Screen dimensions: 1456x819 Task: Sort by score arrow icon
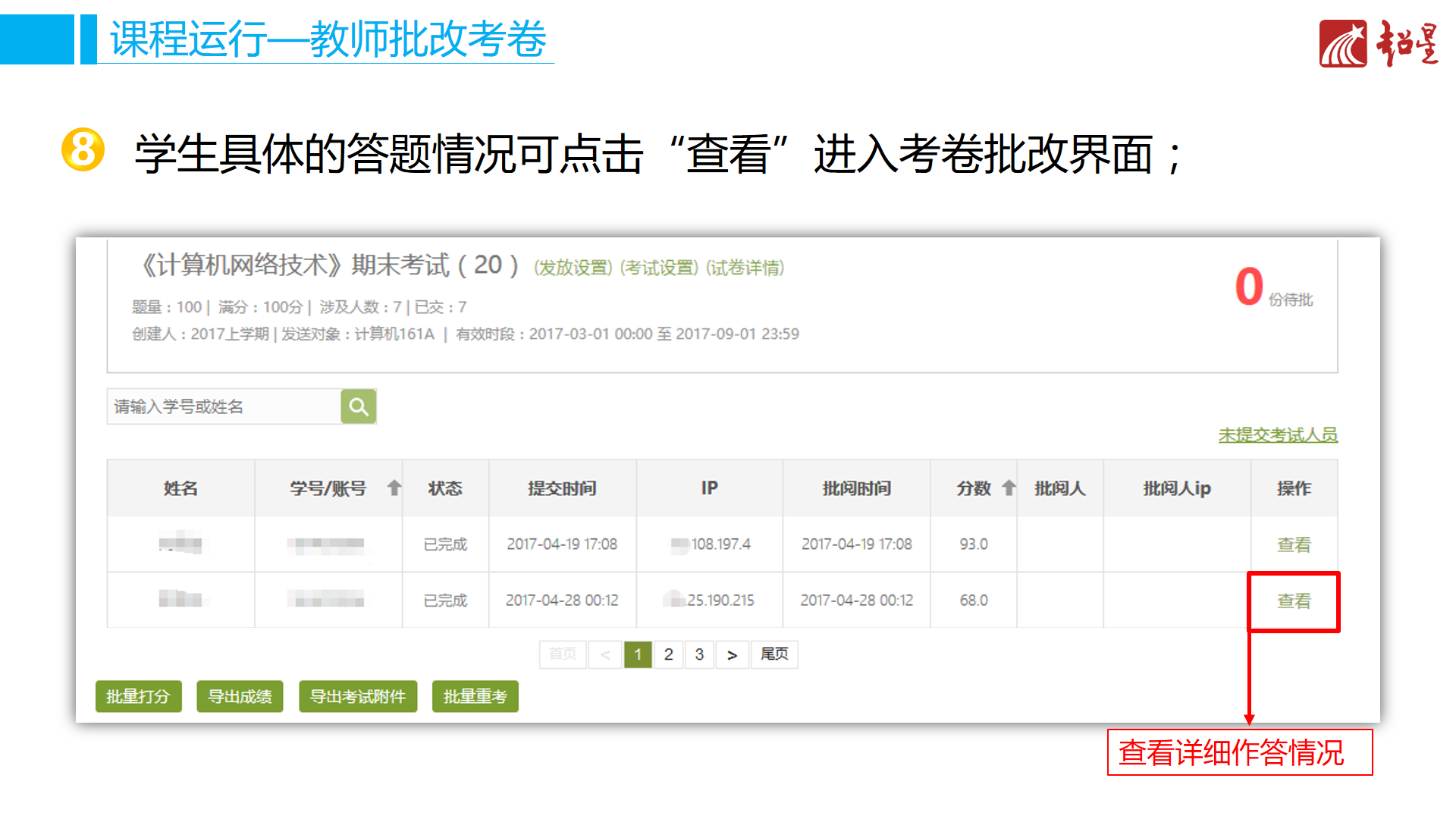(1009, 488)
